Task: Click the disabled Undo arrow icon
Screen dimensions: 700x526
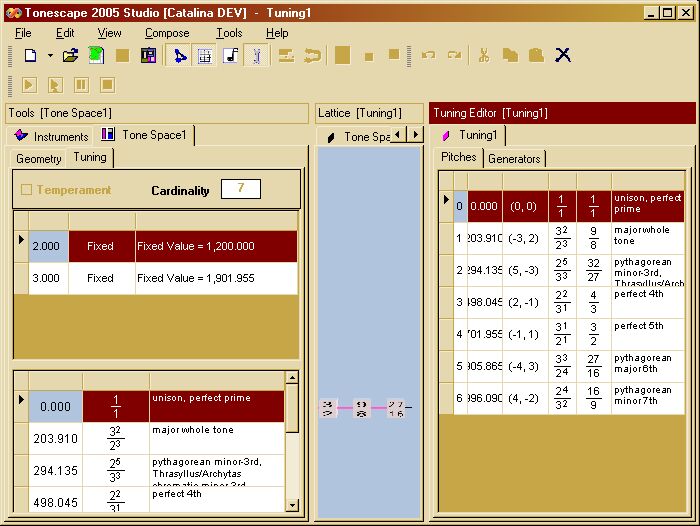Action: pyautogui.click(x=429, y=55)
